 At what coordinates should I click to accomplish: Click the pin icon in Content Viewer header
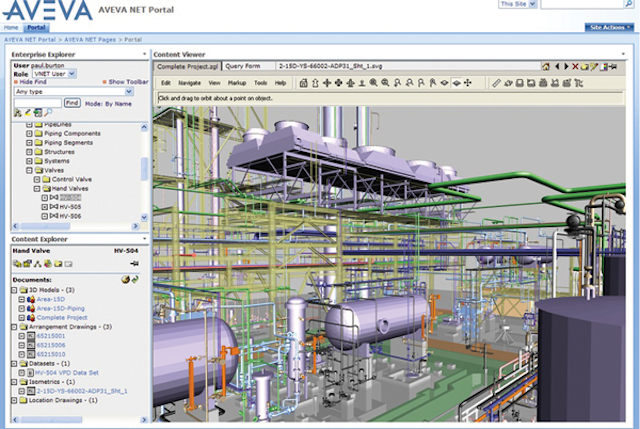pyautogui.click(x=613, y=67)
